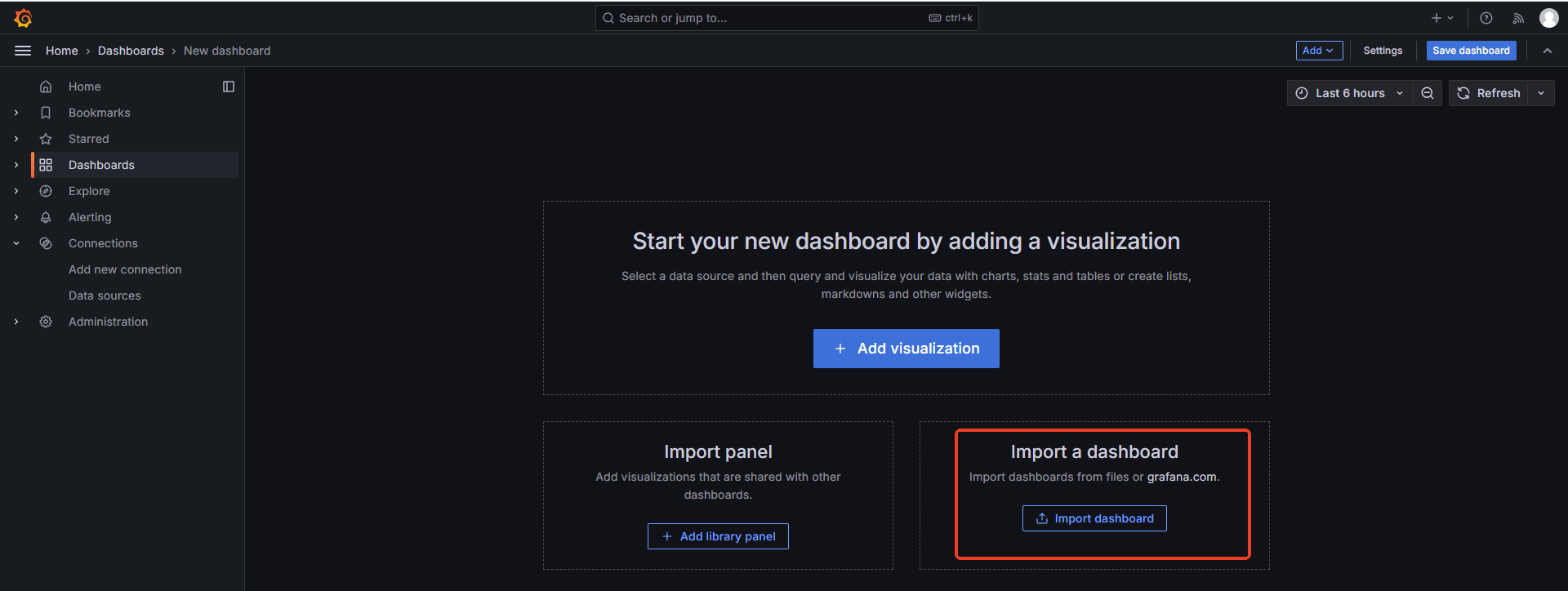The width and height of the screenshot is (1568, 591).
Task: Open Alerting bell in sidebar
Action: 90,217
